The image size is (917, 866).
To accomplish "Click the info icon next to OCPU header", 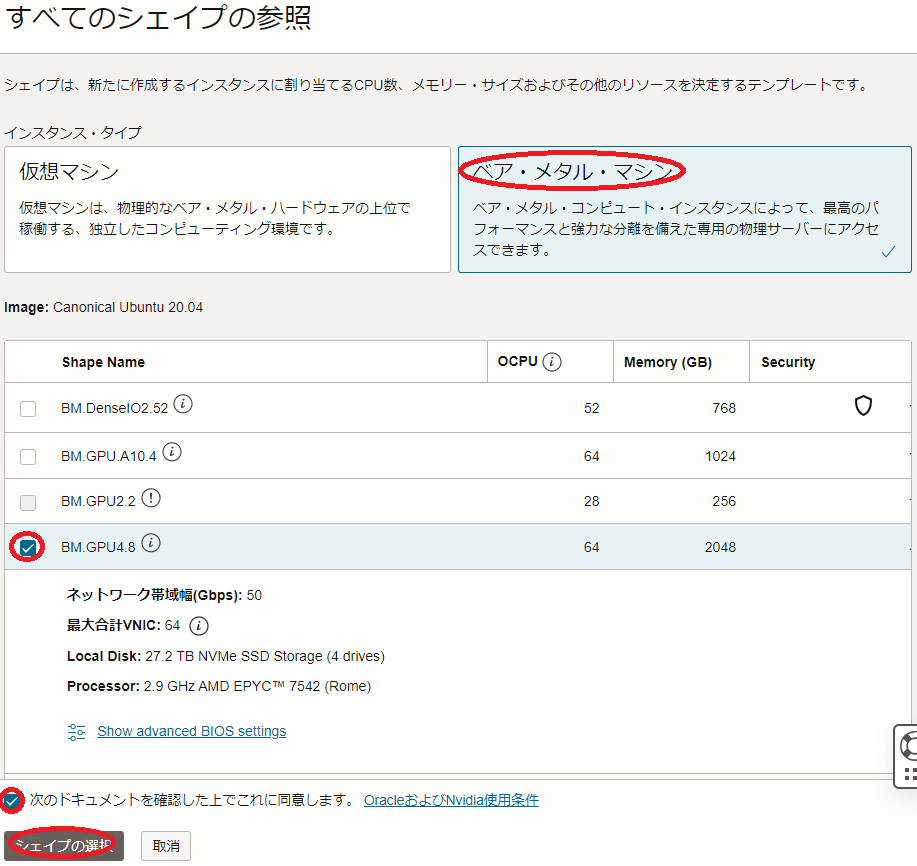I will (x=552, y=362).
